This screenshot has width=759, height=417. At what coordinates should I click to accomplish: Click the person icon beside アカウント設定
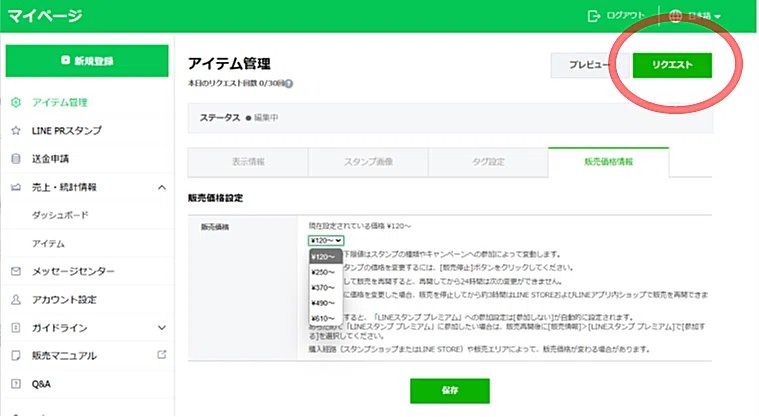pyautogui.click(x=16, y=300)
